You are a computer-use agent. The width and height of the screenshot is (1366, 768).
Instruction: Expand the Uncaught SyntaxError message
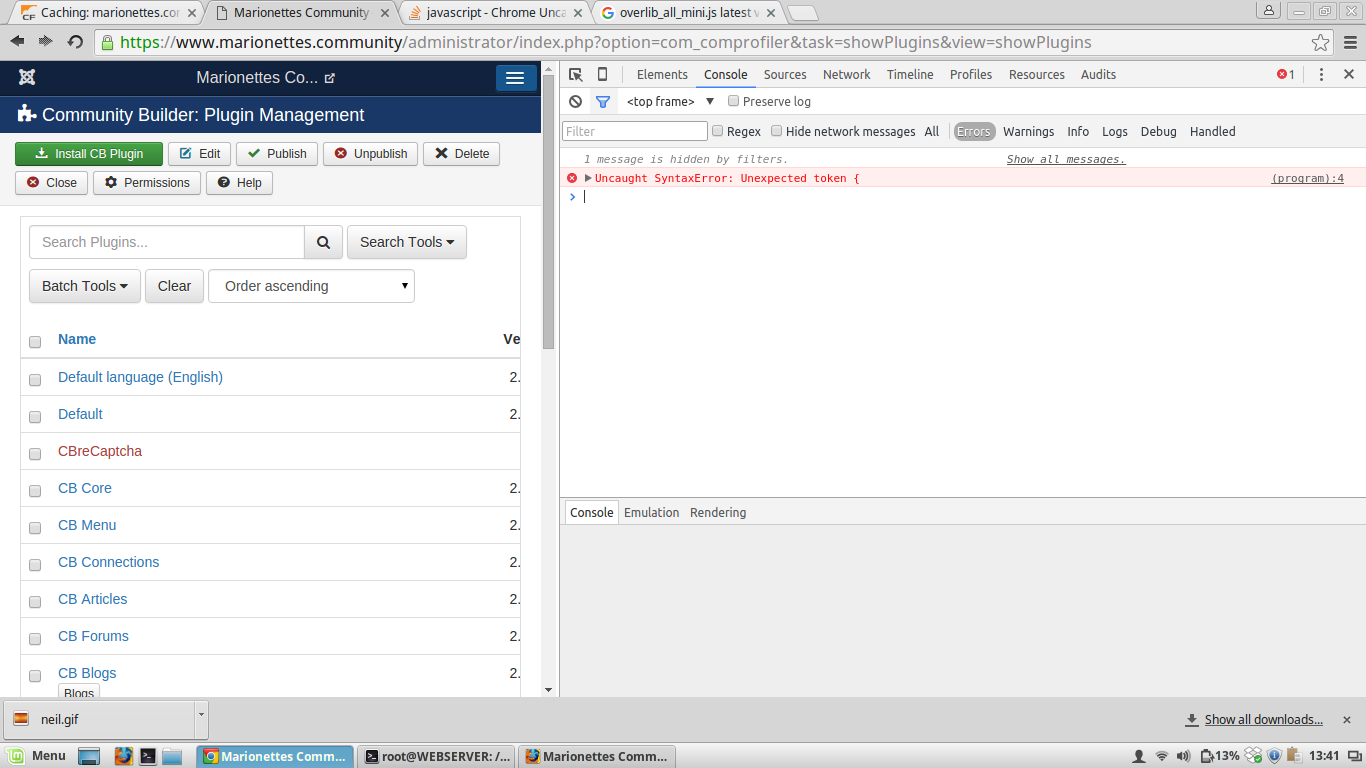click(588, 178)
